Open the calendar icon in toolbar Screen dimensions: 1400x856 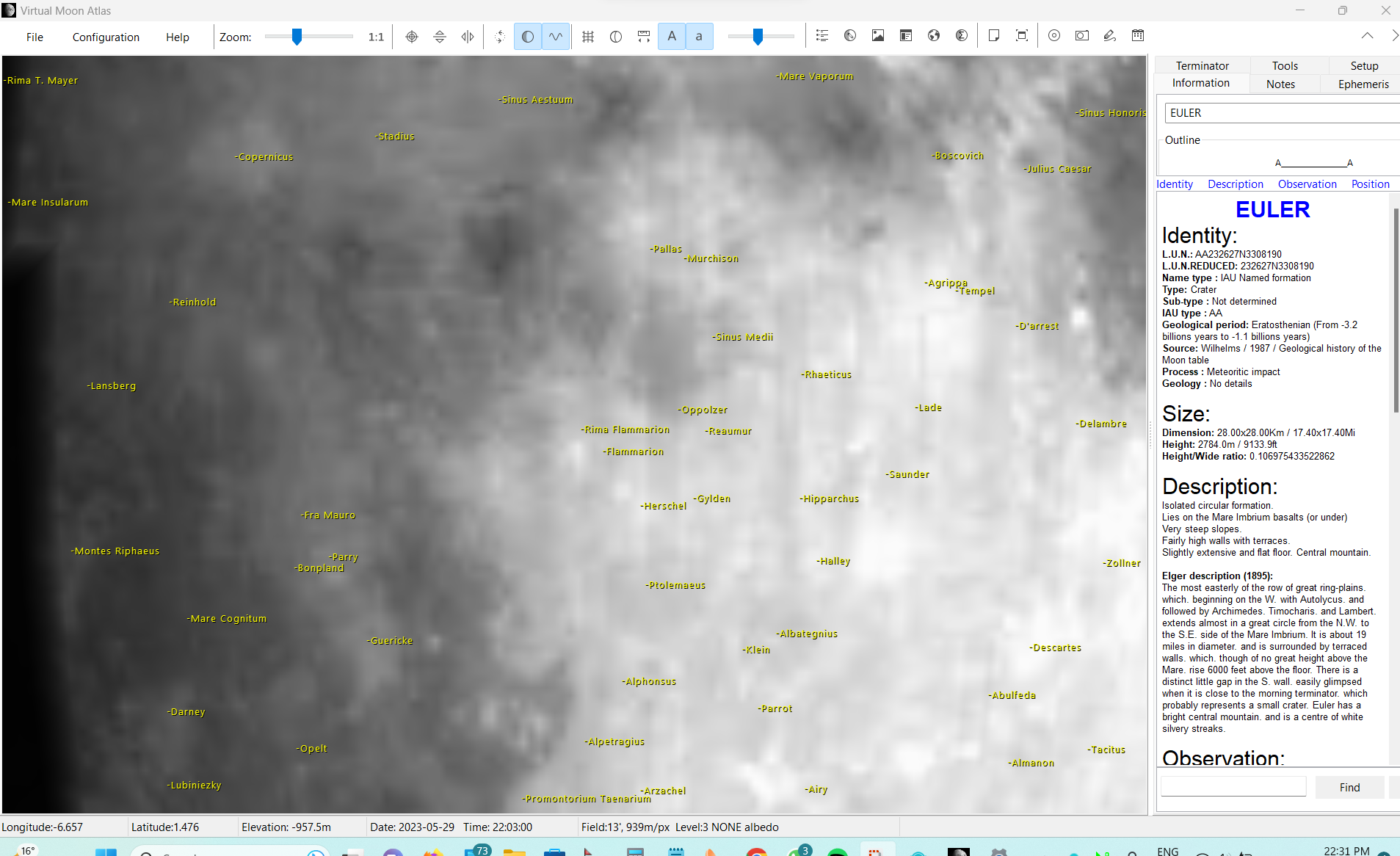pos(1138,36)
